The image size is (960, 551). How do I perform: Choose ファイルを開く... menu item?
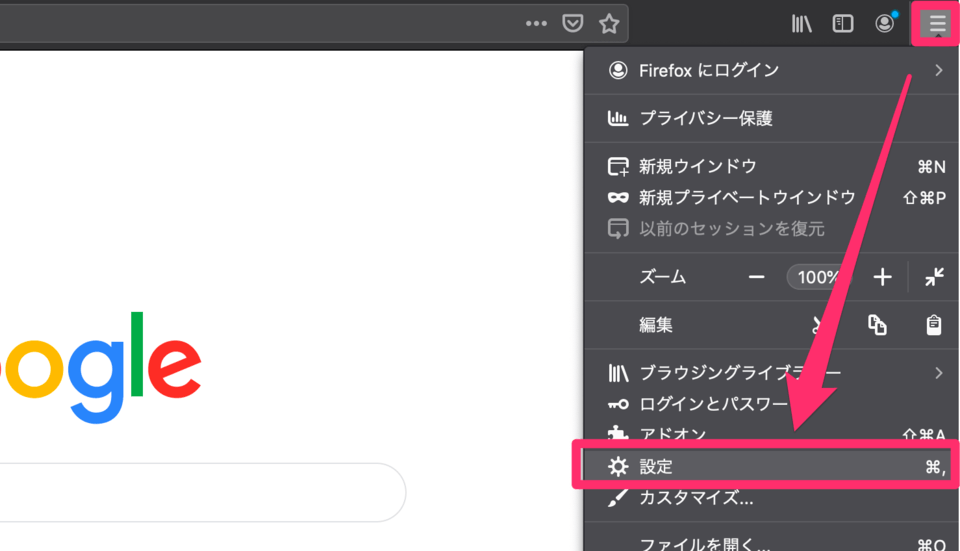click(x=771, y=542)
